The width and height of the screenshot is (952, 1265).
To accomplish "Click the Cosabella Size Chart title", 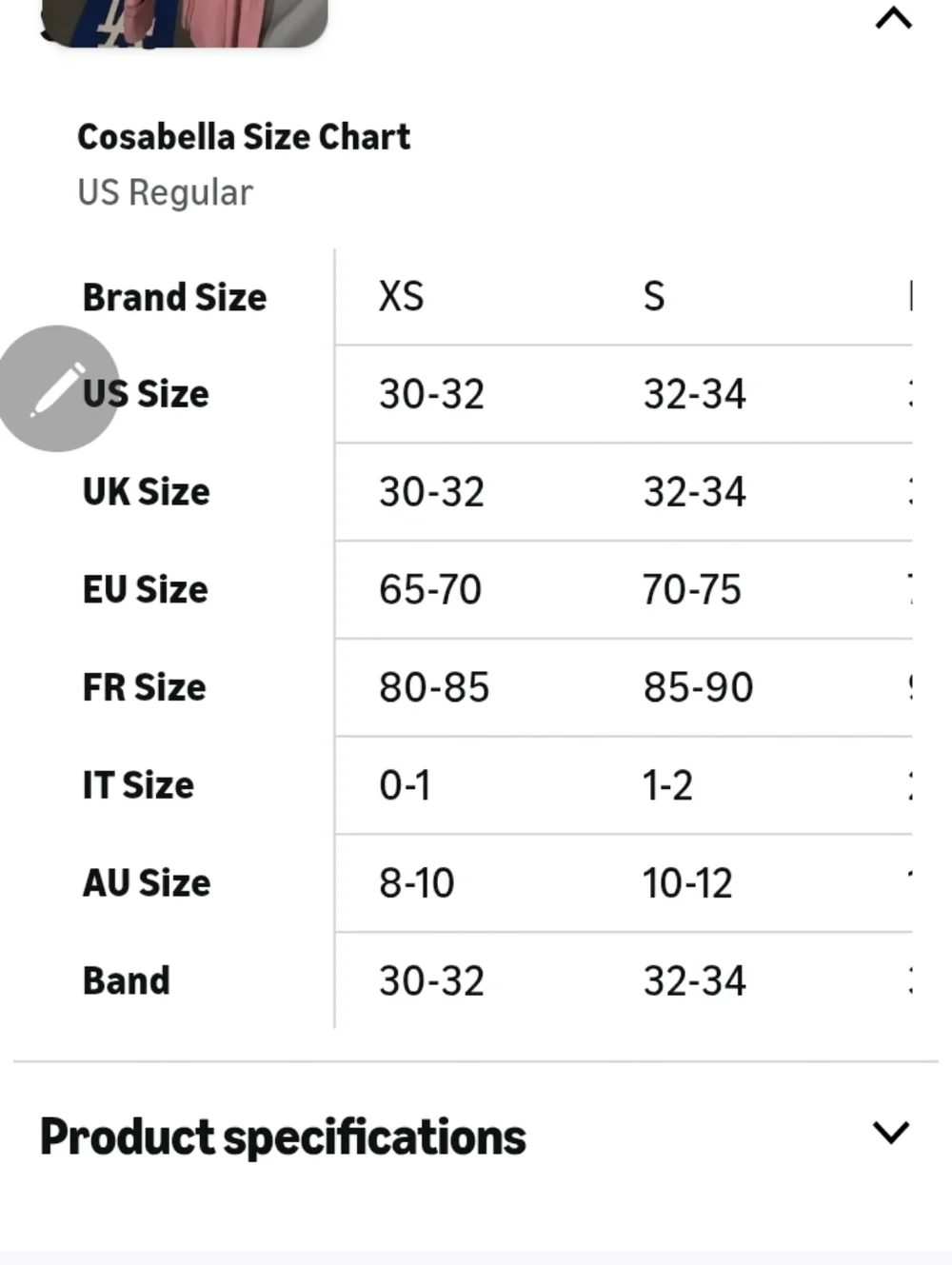I will pyautogui.click(x=244, y=137).
